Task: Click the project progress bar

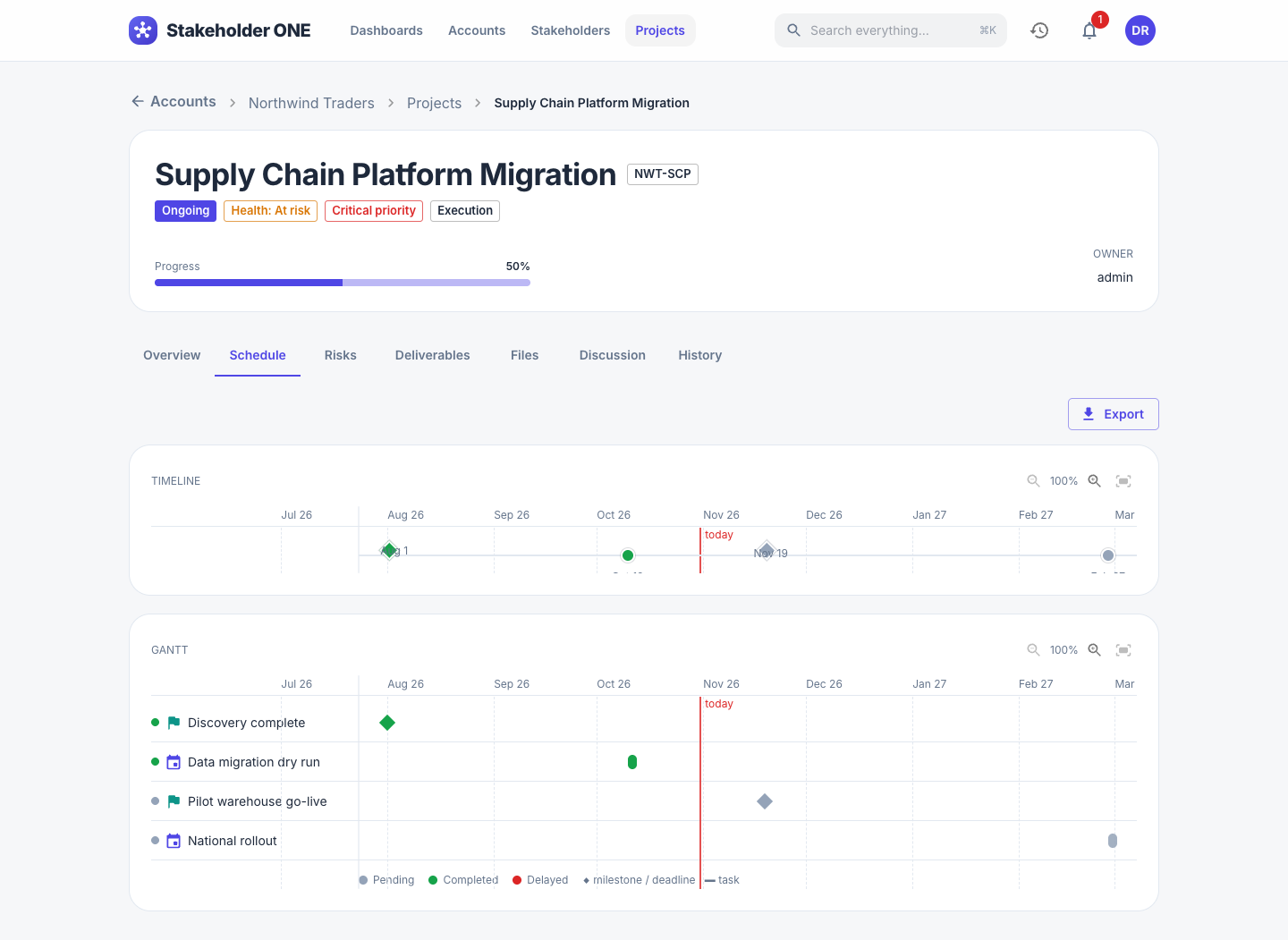Action: (343, 283)
